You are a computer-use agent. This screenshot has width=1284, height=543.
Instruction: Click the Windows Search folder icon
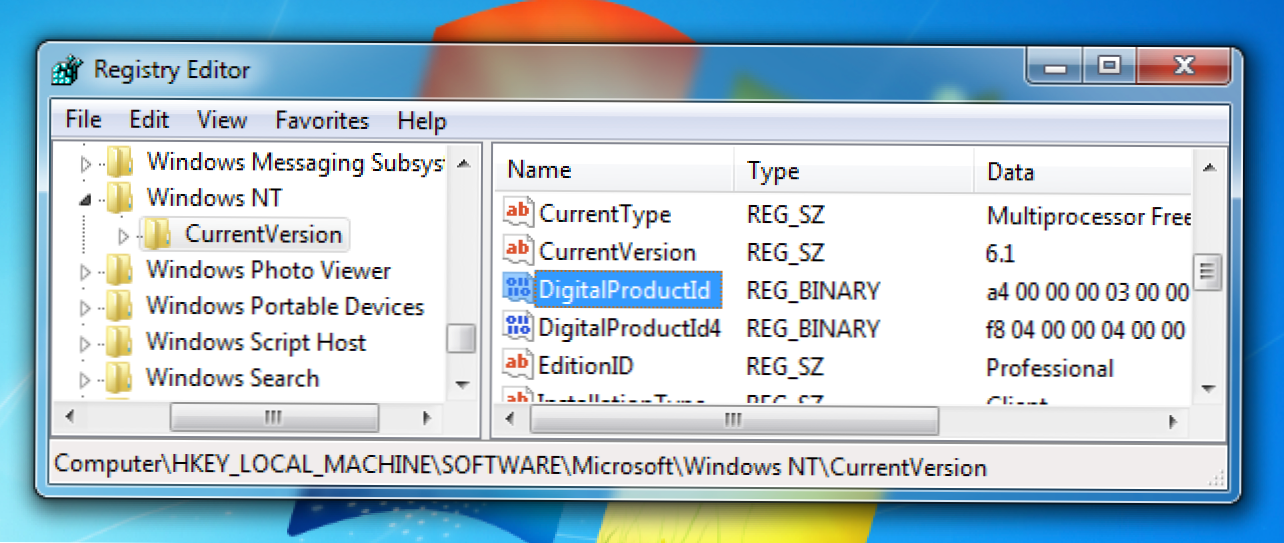click(120, 379)
